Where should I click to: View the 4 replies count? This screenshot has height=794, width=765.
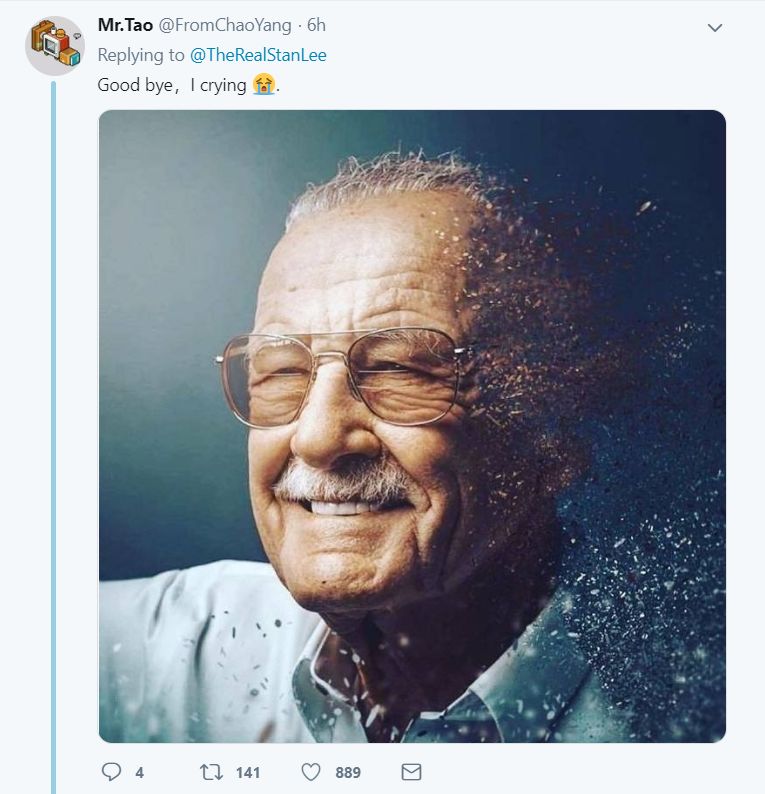pos(140,772)
